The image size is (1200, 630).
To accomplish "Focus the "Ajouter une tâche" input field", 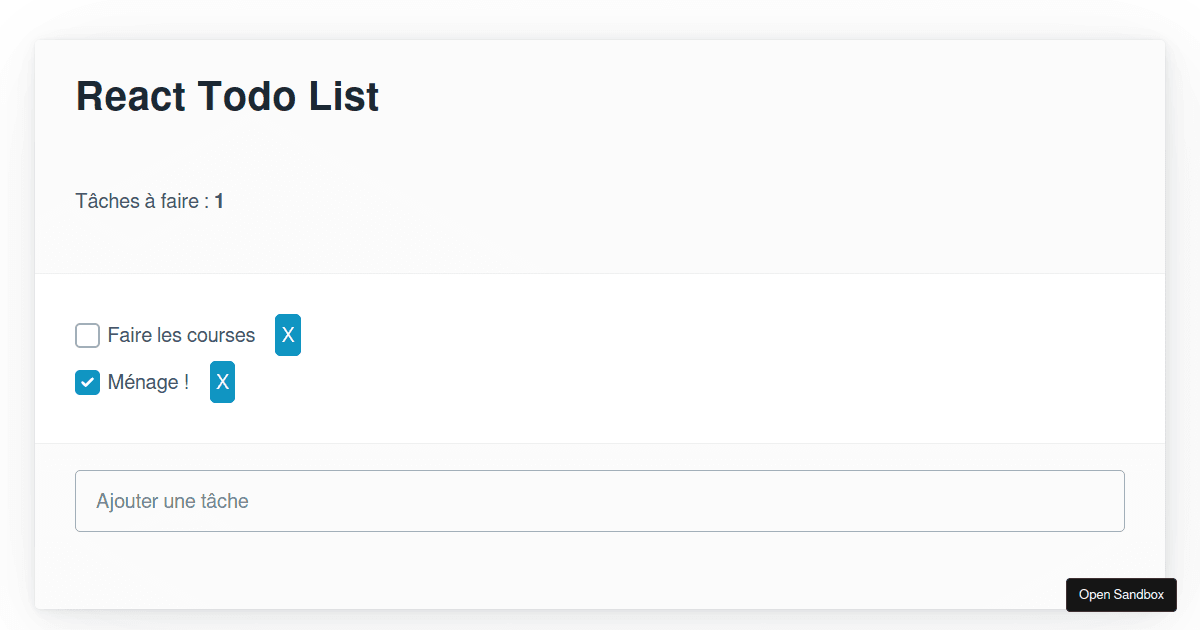I will [600, 500].
